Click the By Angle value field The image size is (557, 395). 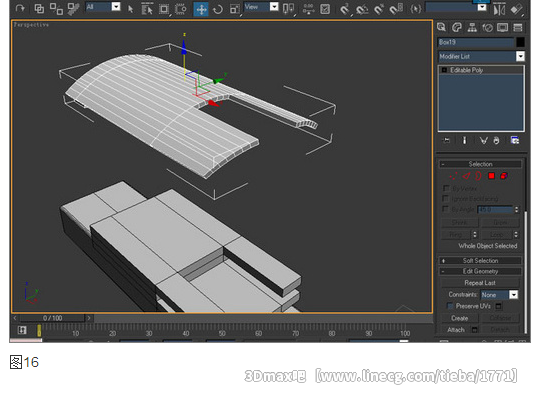tap(495, 210)
